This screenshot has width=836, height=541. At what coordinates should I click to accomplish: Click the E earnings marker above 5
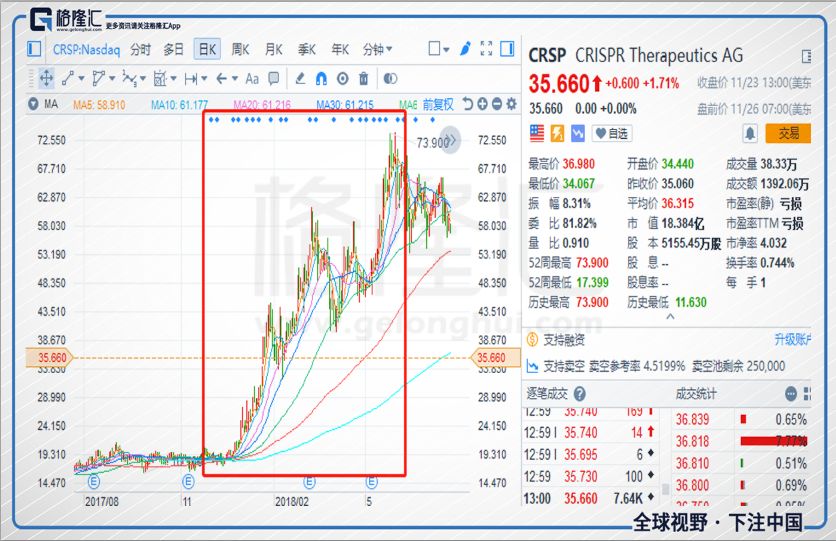[x=372, y=482]
